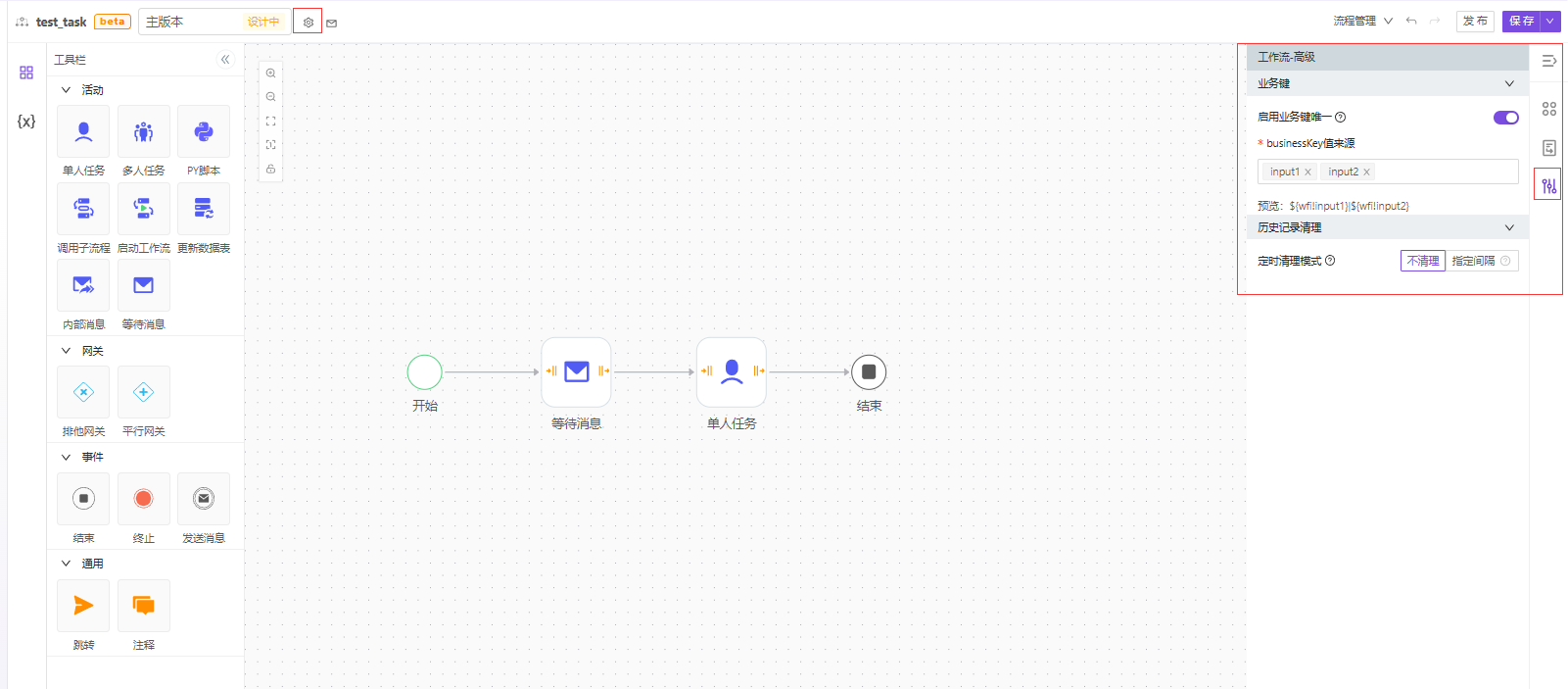The image size is (1568, 689).
Task: Select the 终止 event icon
Action: pyautogui.click(x=143, y=499)
